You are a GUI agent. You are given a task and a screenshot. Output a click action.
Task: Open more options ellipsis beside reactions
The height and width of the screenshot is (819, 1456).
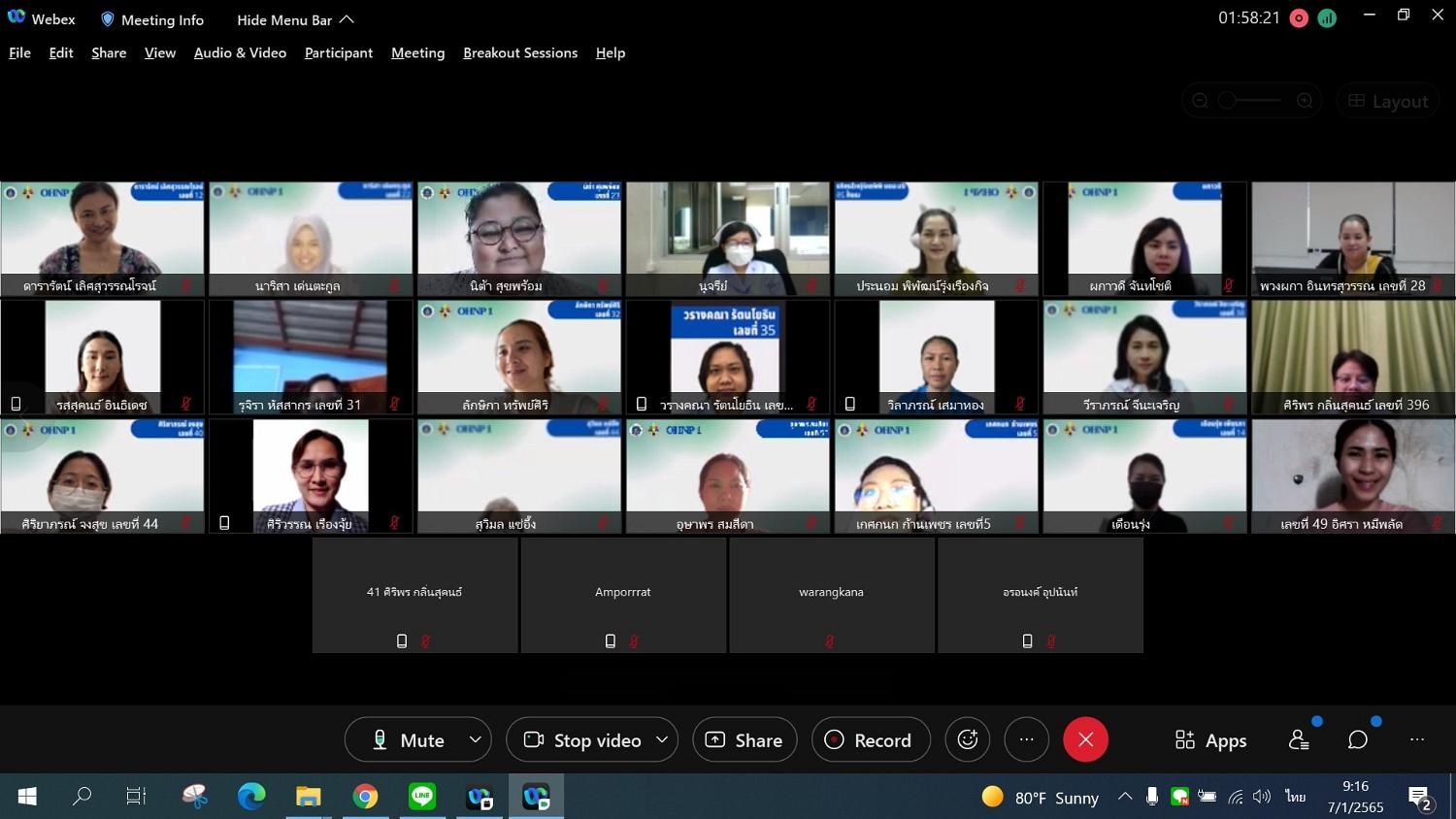(1027, 739)
